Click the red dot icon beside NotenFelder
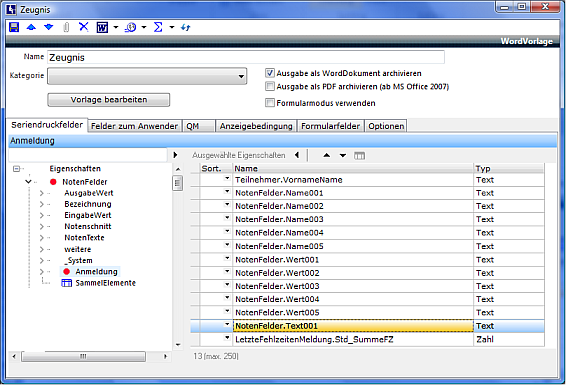Image resolution: width=566 pixels, height=385 pixels. coord(53,182)
